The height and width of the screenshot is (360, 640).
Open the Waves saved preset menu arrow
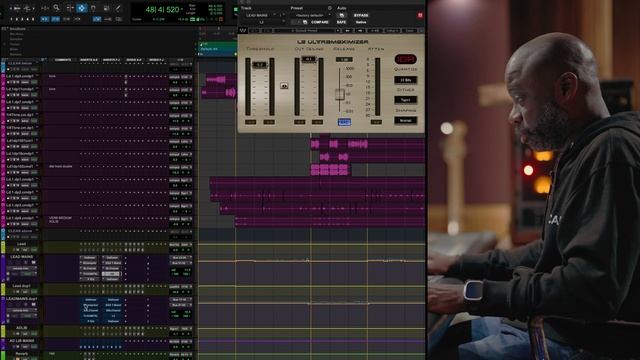(x=338, y=31)
